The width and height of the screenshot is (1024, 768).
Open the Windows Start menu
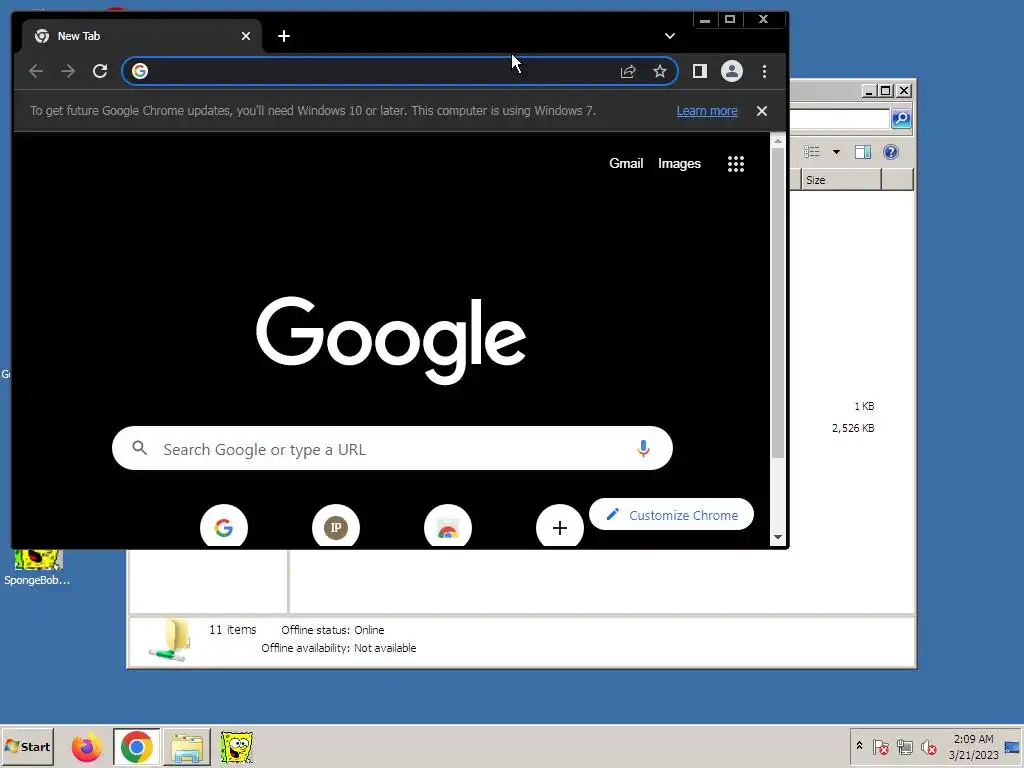click(27, 746)
